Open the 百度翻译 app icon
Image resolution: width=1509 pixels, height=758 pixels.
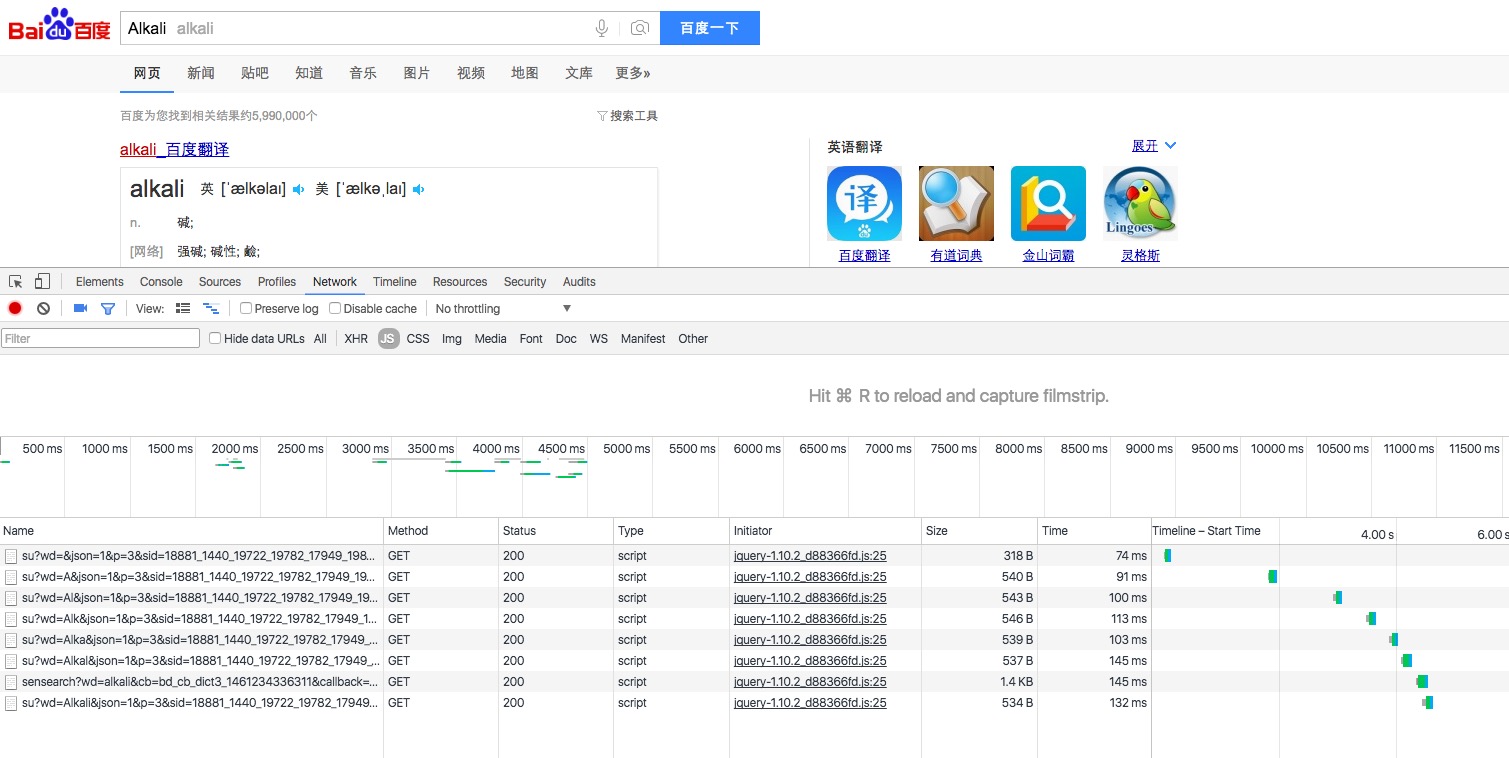(864, 204)
